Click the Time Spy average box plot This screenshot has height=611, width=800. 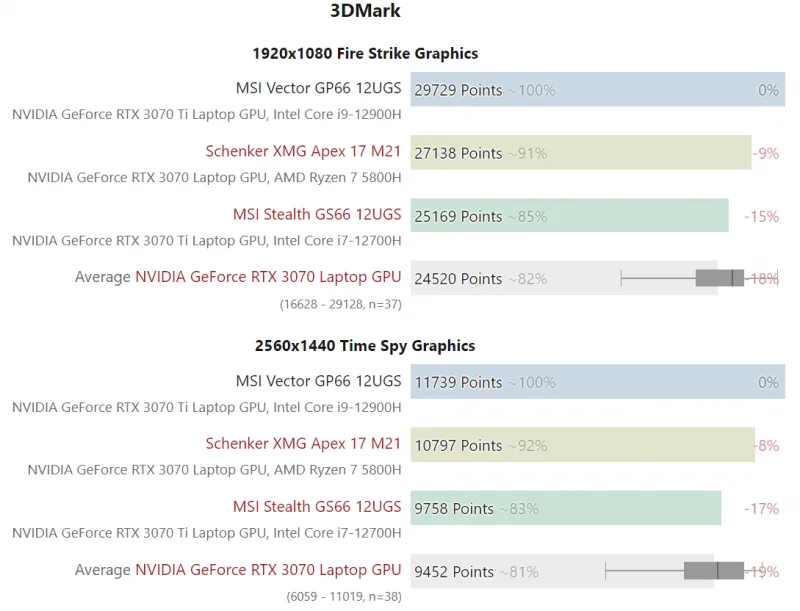pyautogui.click(x=713, y=571)
